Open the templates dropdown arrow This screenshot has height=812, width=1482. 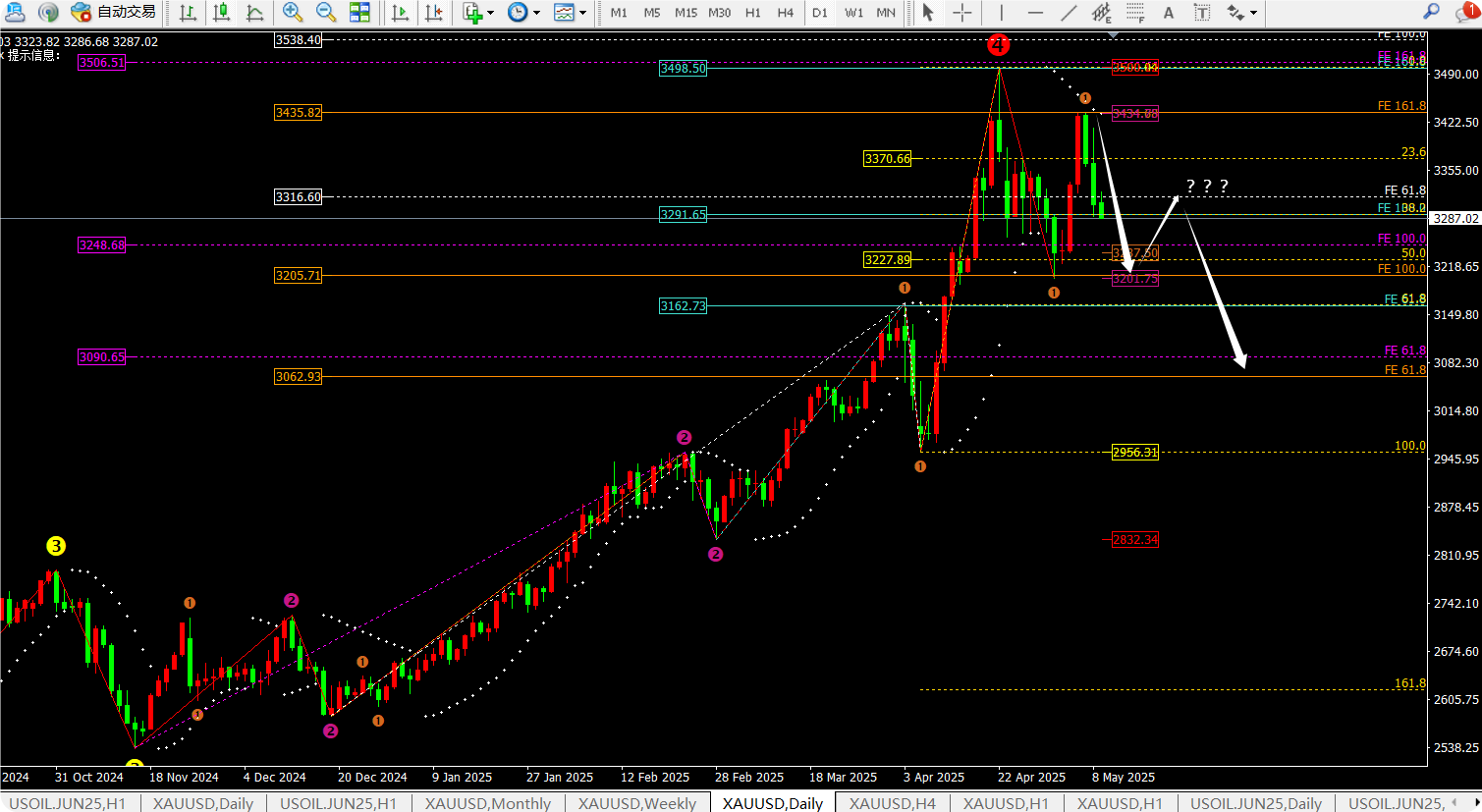[582, 14]
